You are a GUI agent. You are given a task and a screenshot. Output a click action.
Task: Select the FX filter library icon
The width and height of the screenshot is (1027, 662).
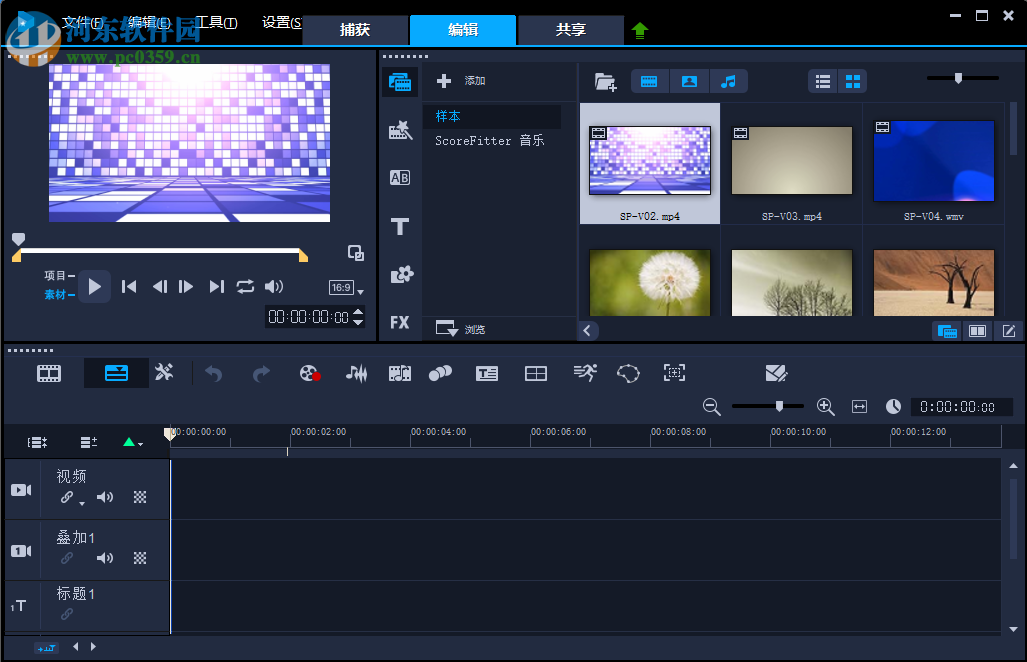point(400,322)
